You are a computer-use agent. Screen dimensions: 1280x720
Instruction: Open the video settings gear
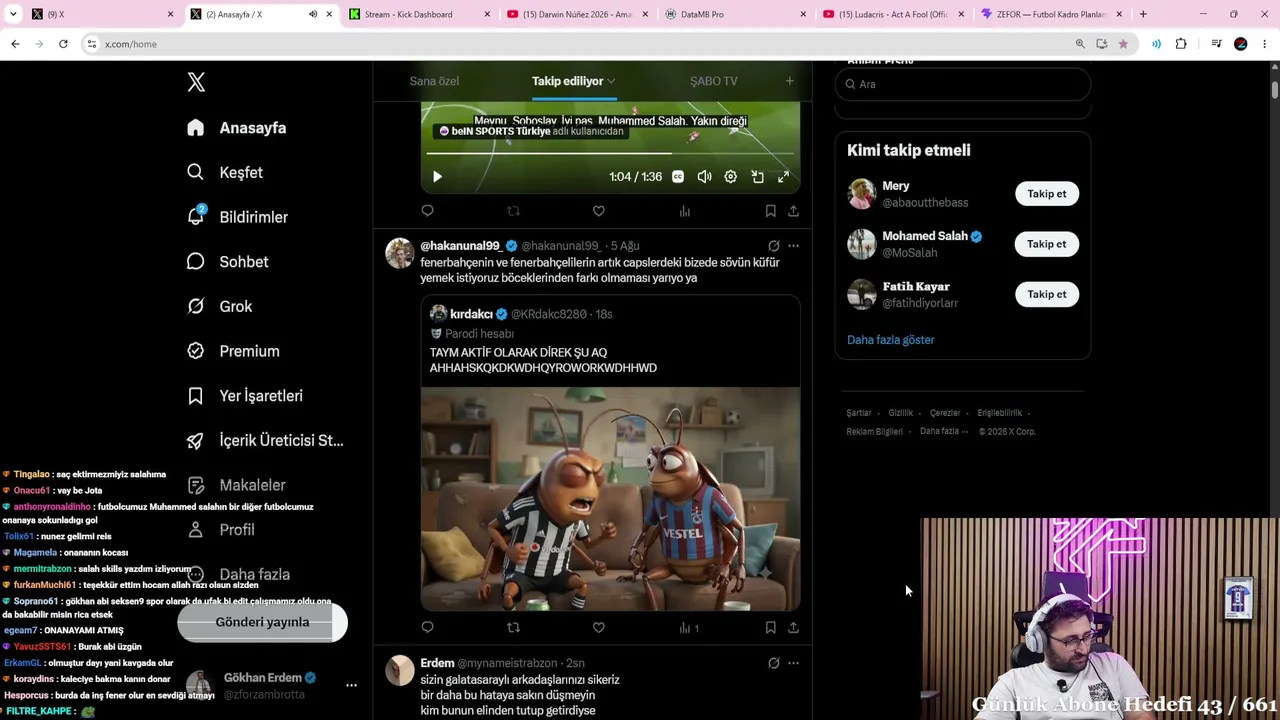point(731,177)
